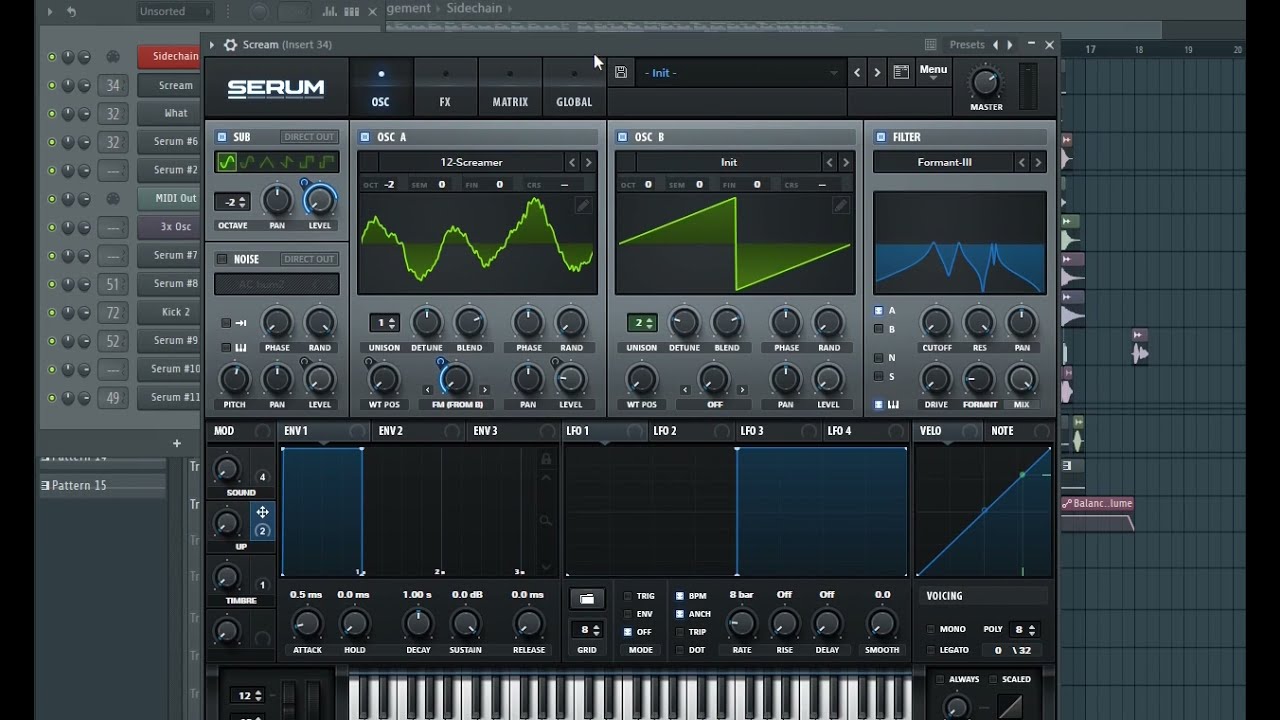Disable OSC B power switch
This screenshot has height=720, width=1280.
(622, 137)
